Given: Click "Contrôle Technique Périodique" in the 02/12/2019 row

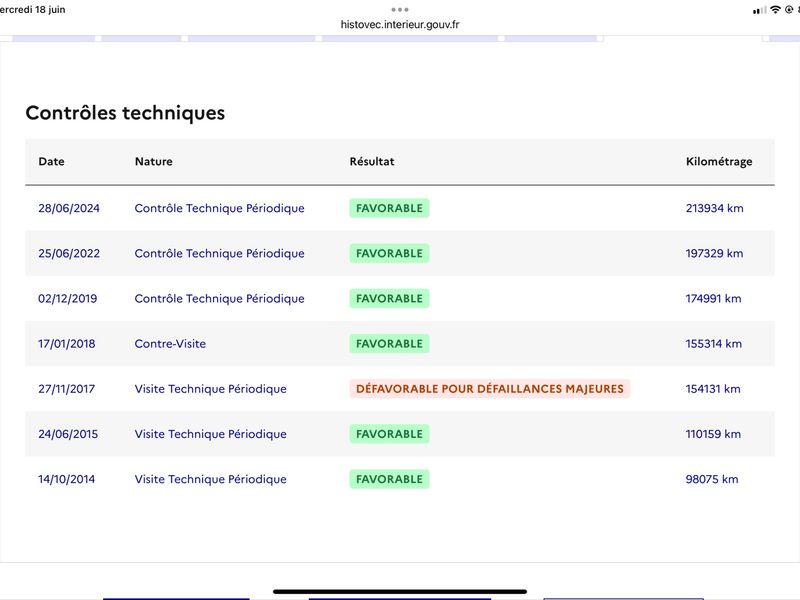Looking at the screenshot, I should (x=219, y=298).
